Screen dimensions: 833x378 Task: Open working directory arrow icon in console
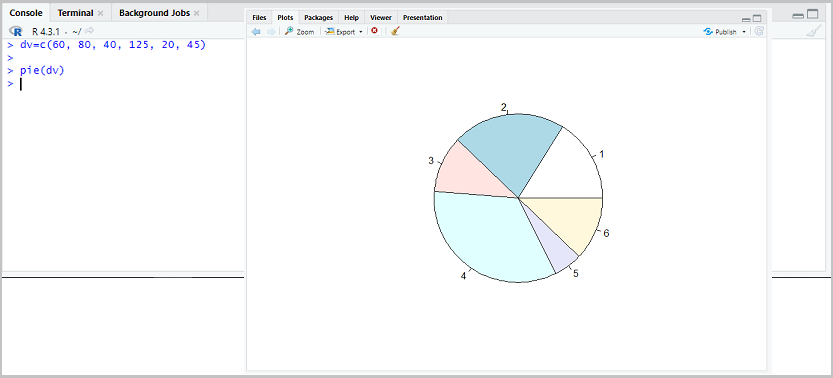point(89,31)
